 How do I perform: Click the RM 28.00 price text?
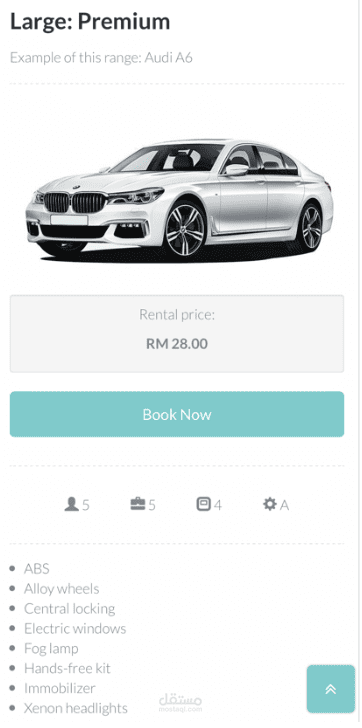[x=177, y=344]
